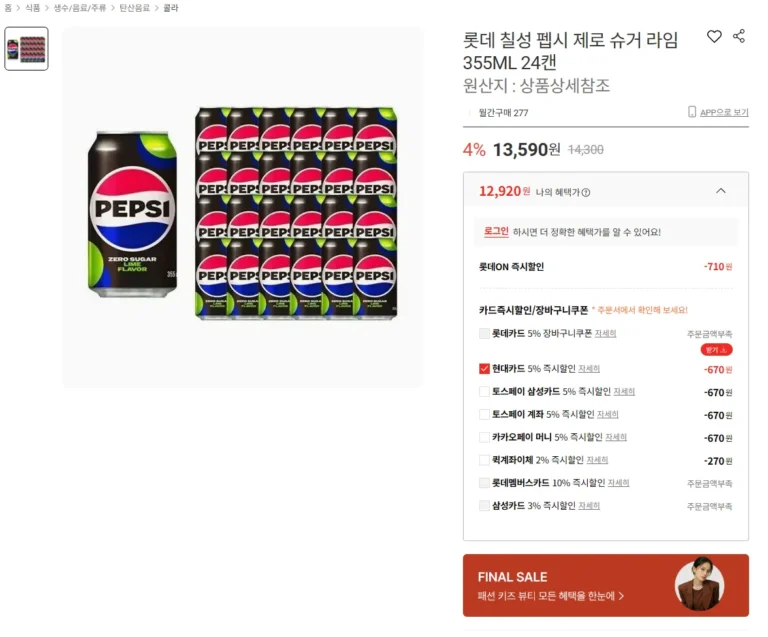Open the FINAL SALE banner
This screenshot has height=637, width=768.
coord(605,585)
